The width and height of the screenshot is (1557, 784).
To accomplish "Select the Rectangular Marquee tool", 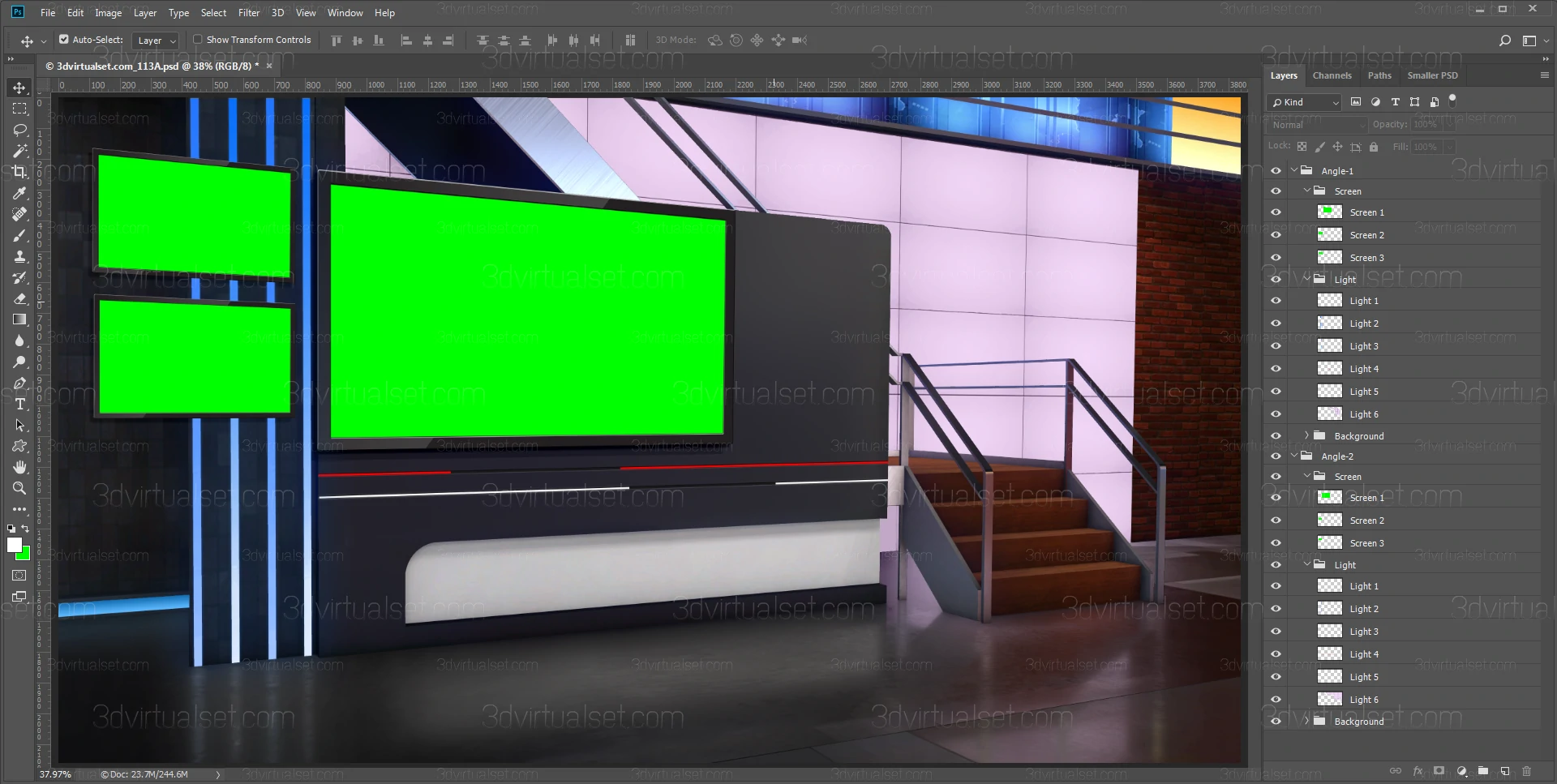I will [x=19, y=109].
